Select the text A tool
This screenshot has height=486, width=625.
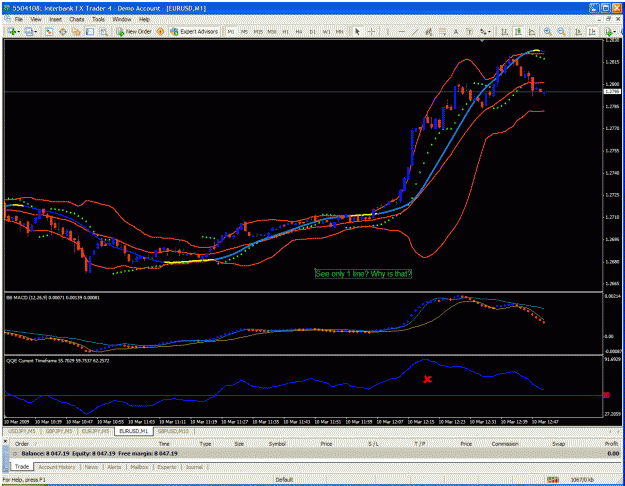pos(456,32)
